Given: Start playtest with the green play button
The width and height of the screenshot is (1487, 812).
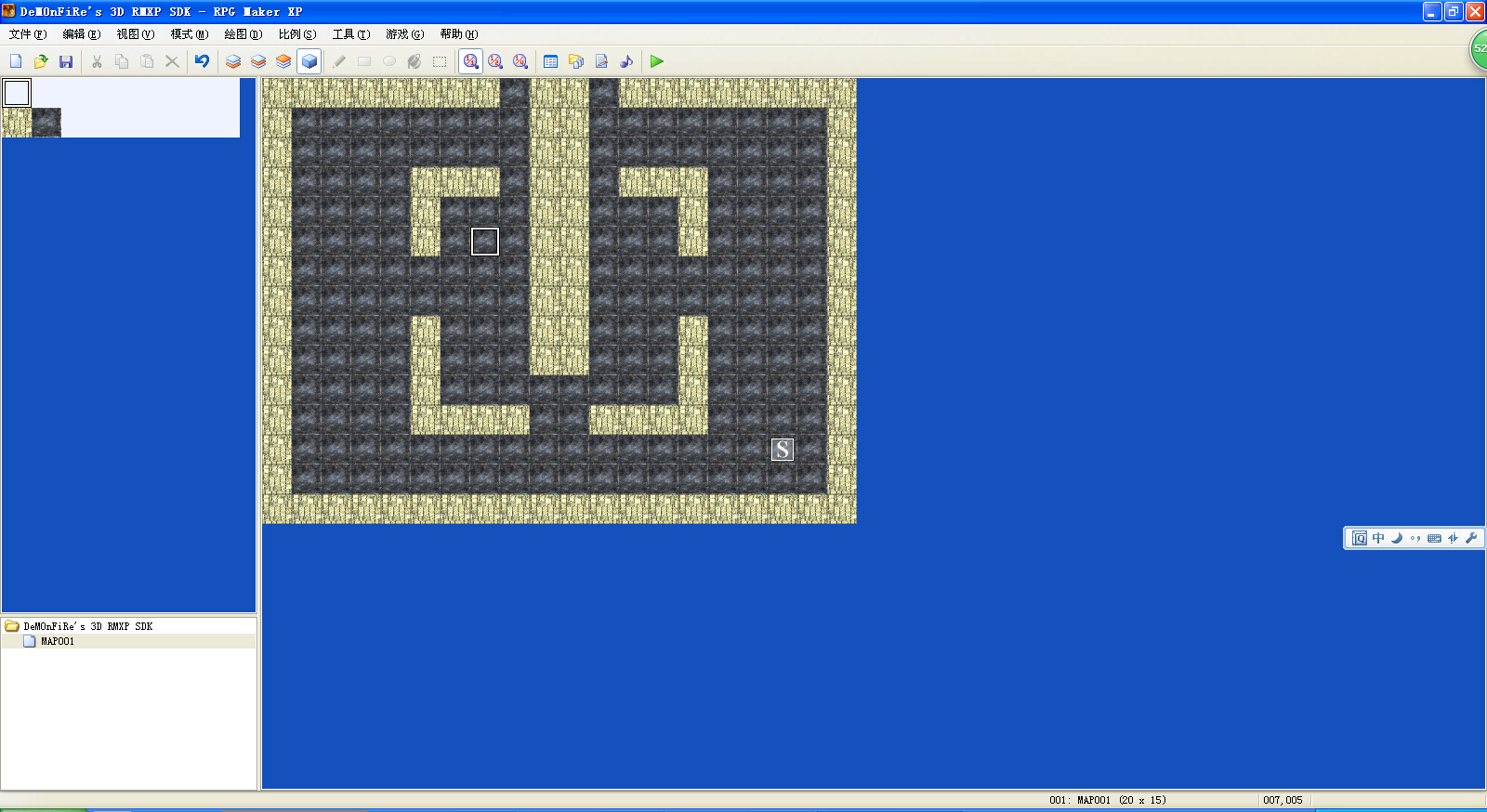Looking at the screenshot, I should click(x=657, y=61).
